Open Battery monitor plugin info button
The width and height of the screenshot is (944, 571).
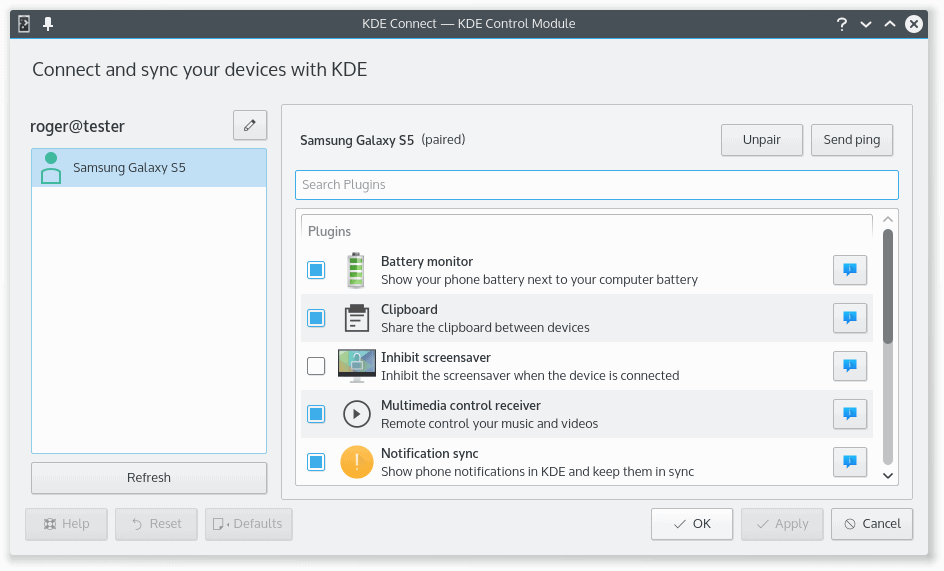tap(849, 270)
